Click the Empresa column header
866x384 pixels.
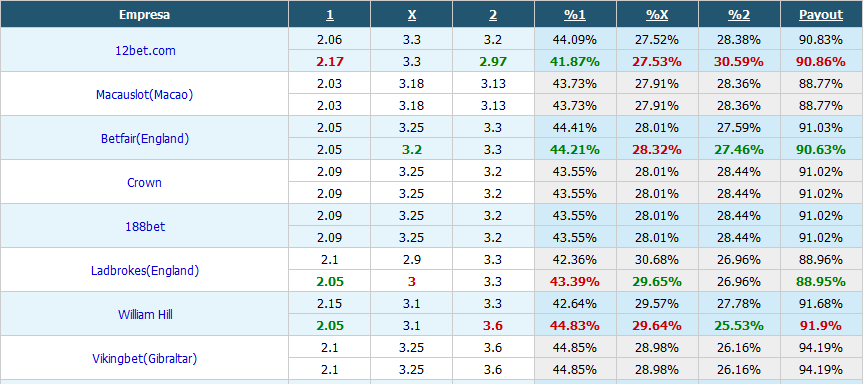[144, 15]
